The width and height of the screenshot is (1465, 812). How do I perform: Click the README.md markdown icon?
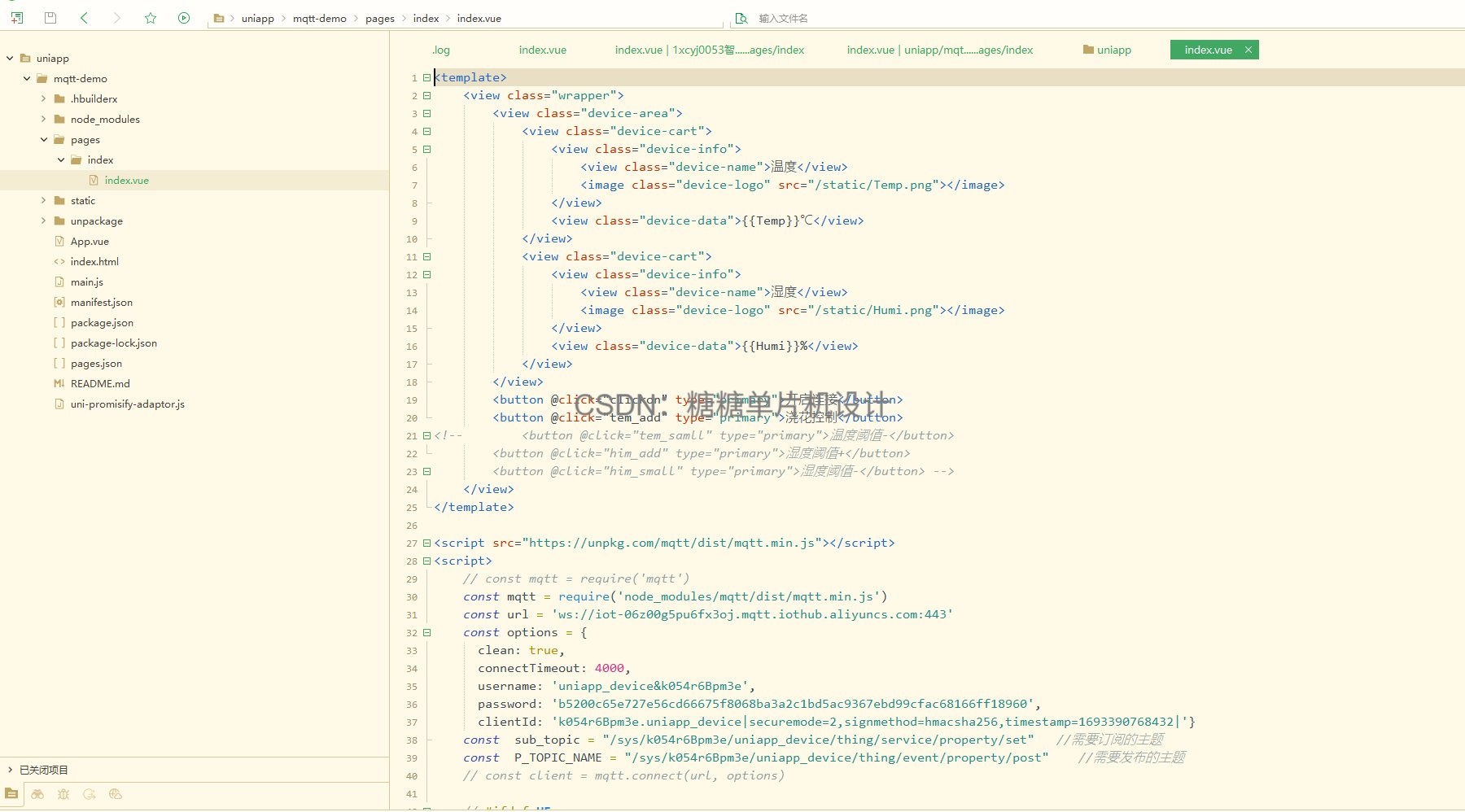[59, 383]
